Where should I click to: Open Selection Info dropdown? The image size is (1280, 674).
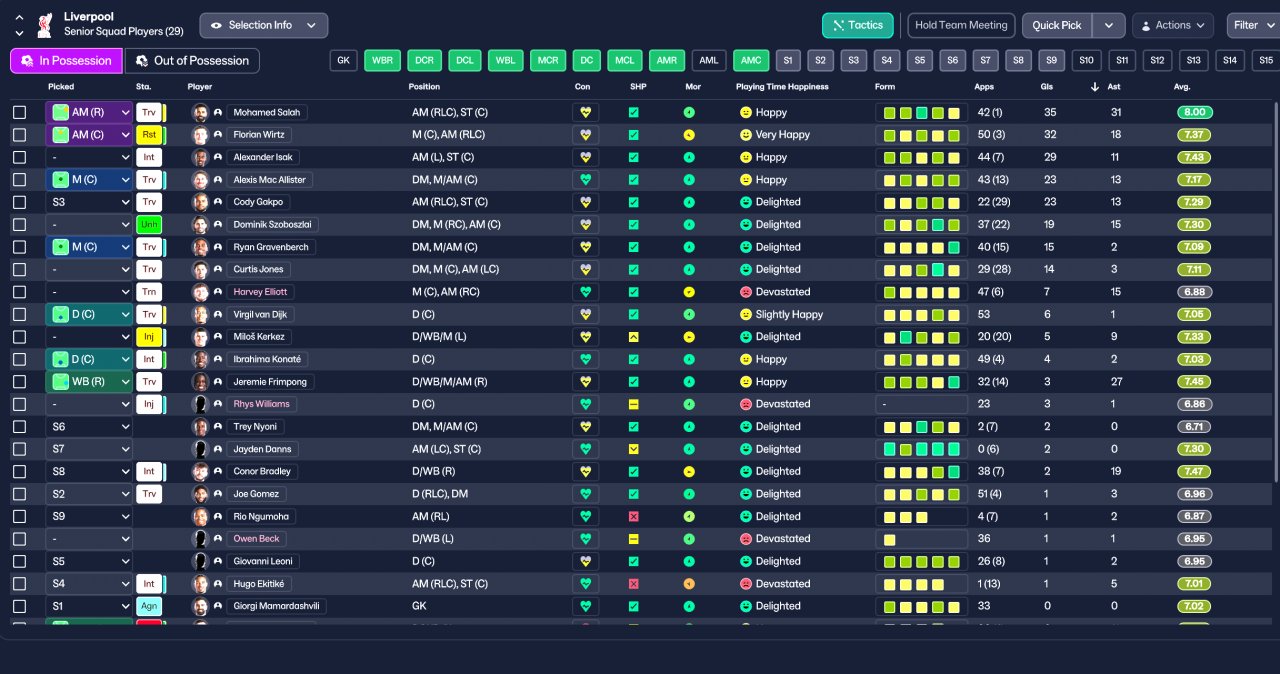pos(264,25)
